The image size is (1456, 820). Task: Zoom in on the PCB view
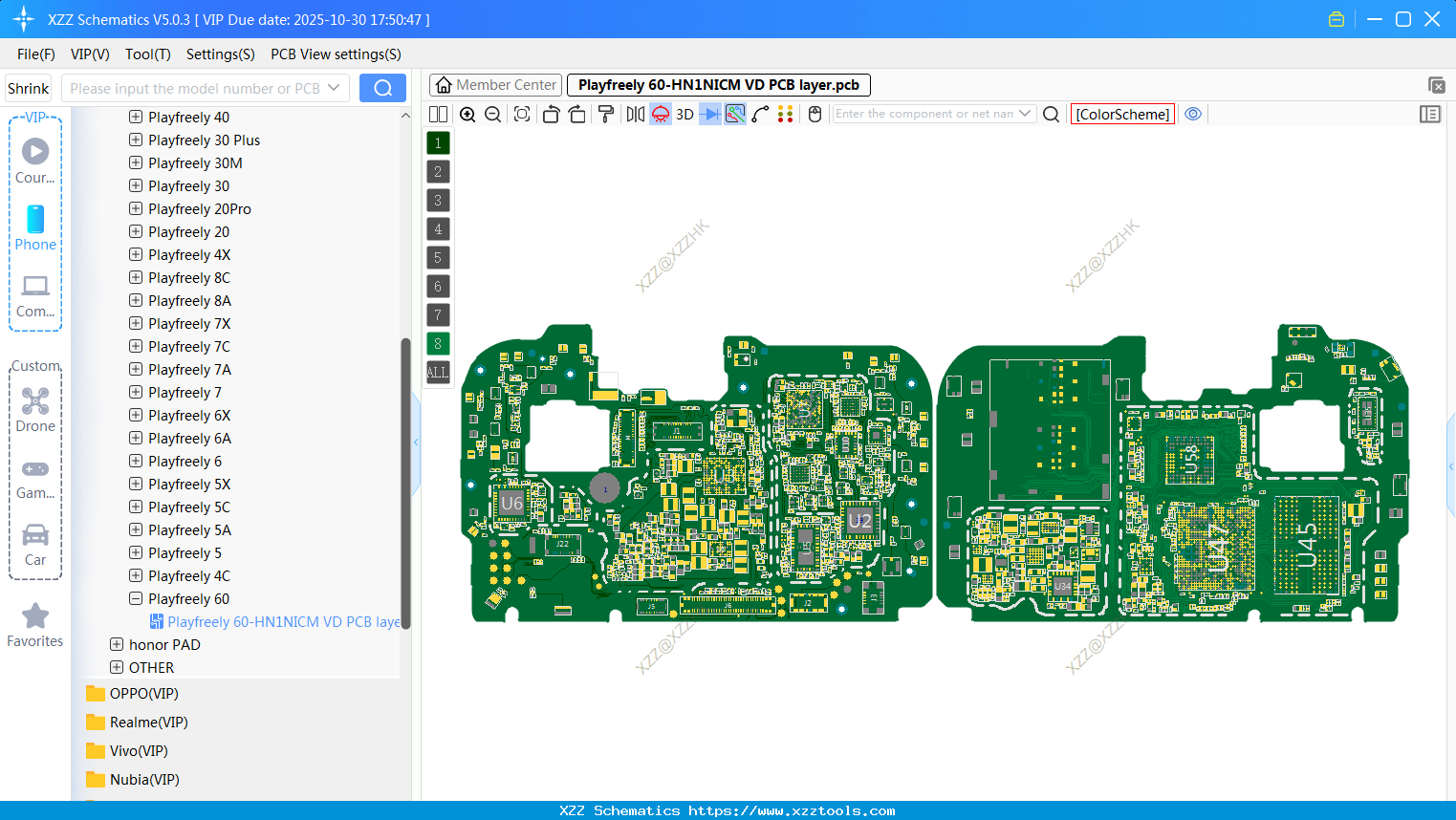(x=467, y=114)
